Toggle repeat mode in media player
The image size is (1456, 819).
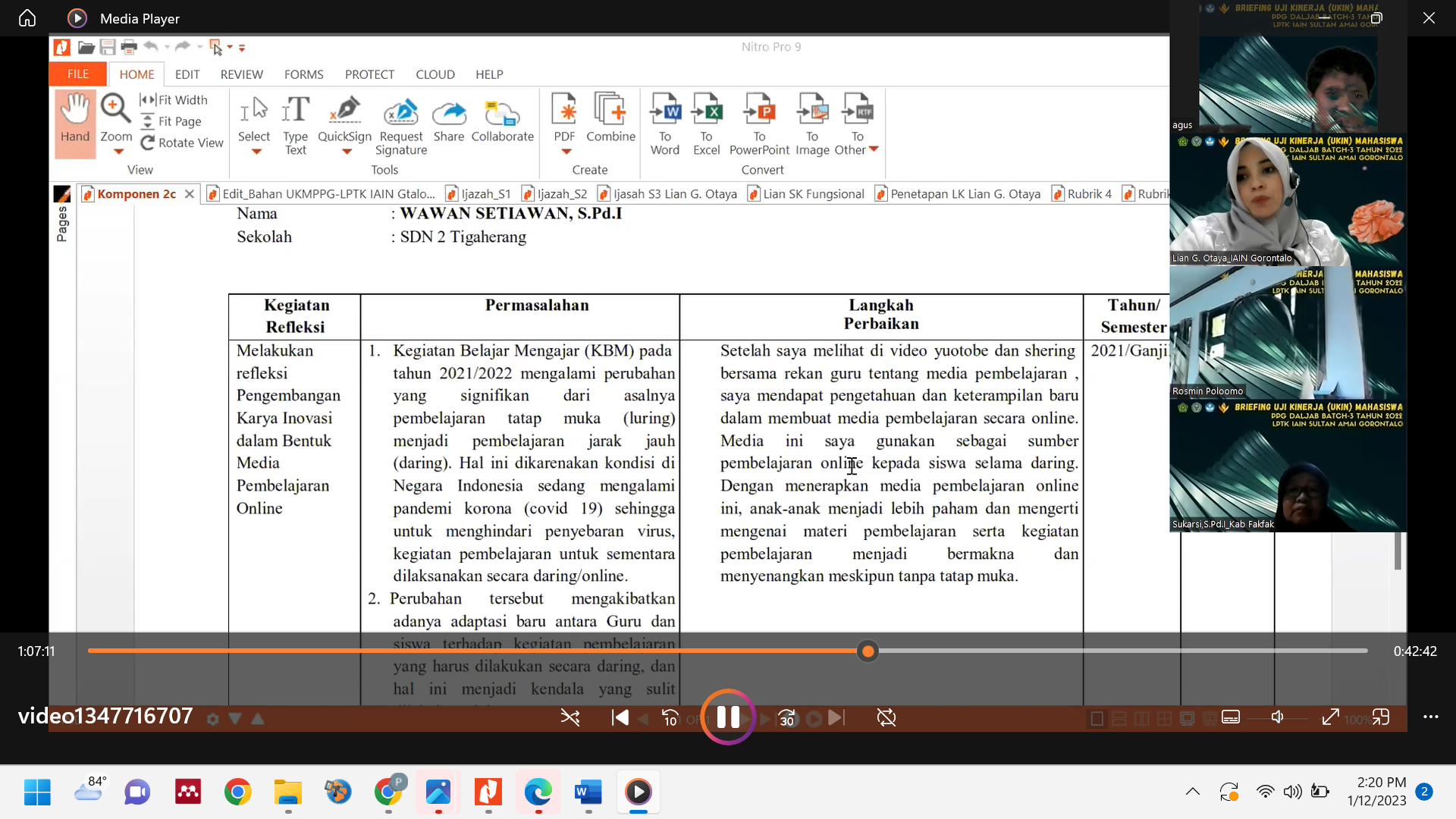pyautogui.click(x=886, y=717)
